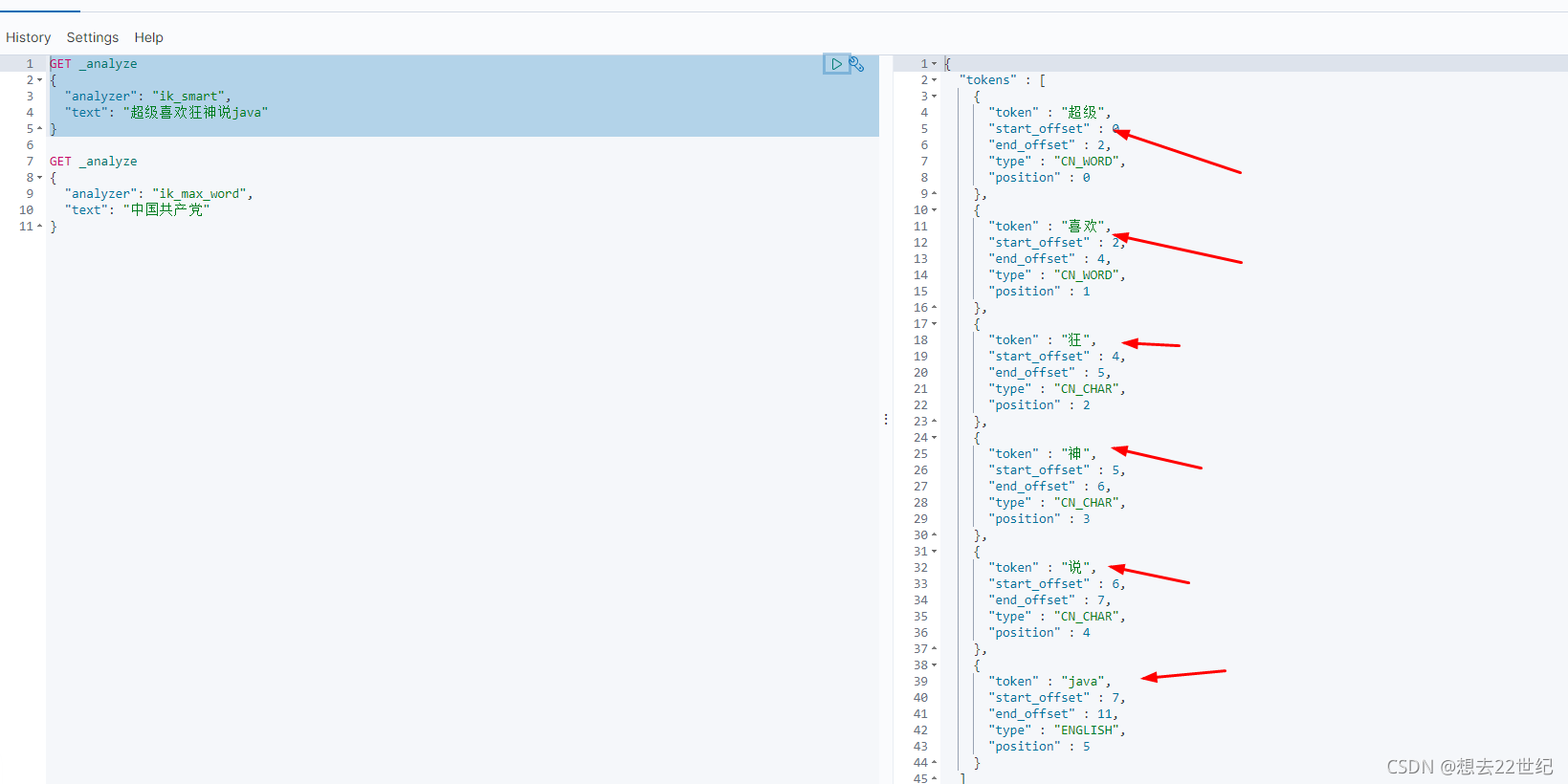Collapse first token object at line 3
The height and width of the screenshot is (784, 1568).
tap(935, 97)
